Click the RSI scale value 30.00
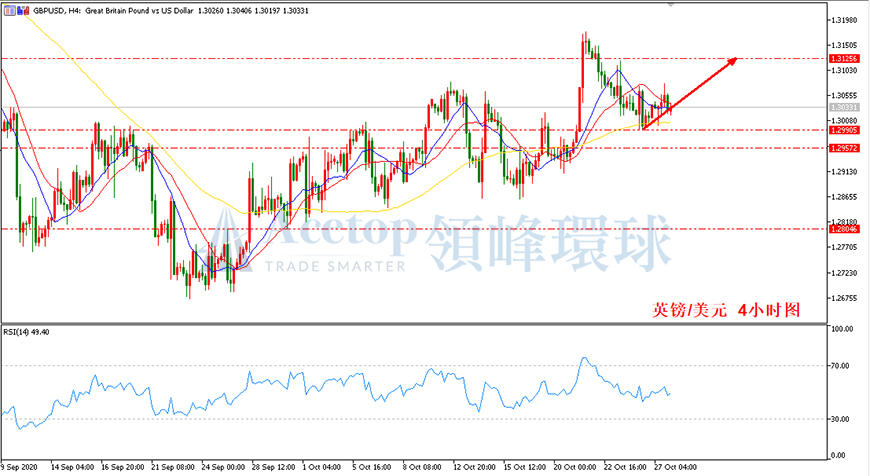This screenshot has height=476, width=870. pyautogui.click(x=841, y=419)
